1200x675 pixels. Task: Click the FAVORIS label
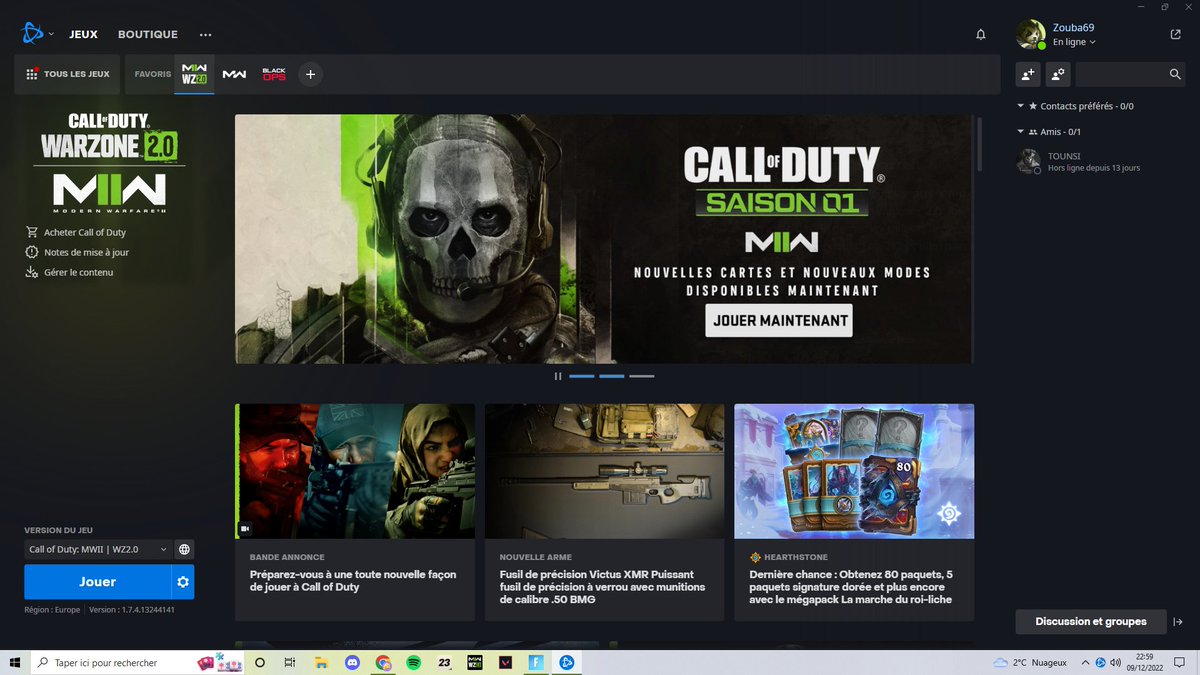(x=153, y=74)
